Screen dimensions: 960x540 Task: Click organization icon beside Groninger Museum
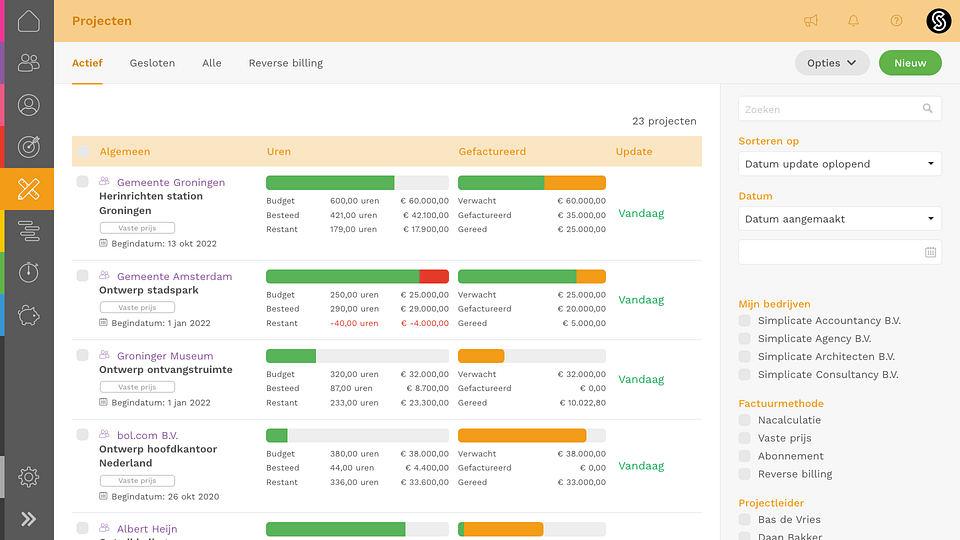tap(104, 355)
